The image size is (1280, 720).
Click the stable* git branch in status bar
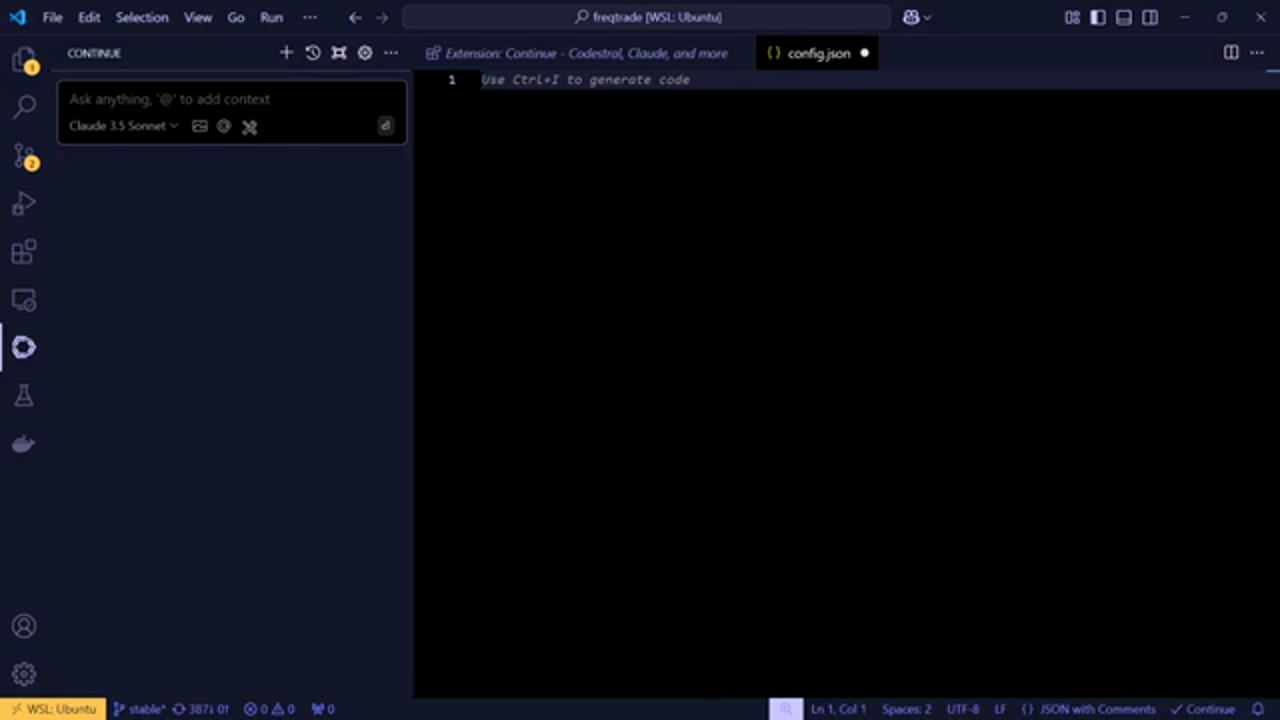point(138,709)
